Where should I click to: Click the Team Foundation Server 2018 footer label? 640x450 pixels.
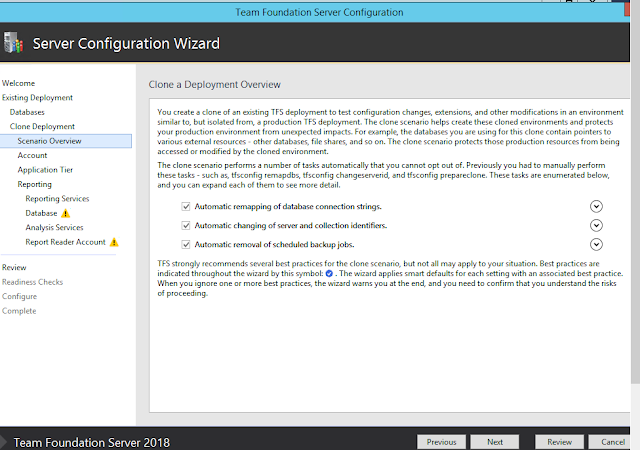[91, 443]
